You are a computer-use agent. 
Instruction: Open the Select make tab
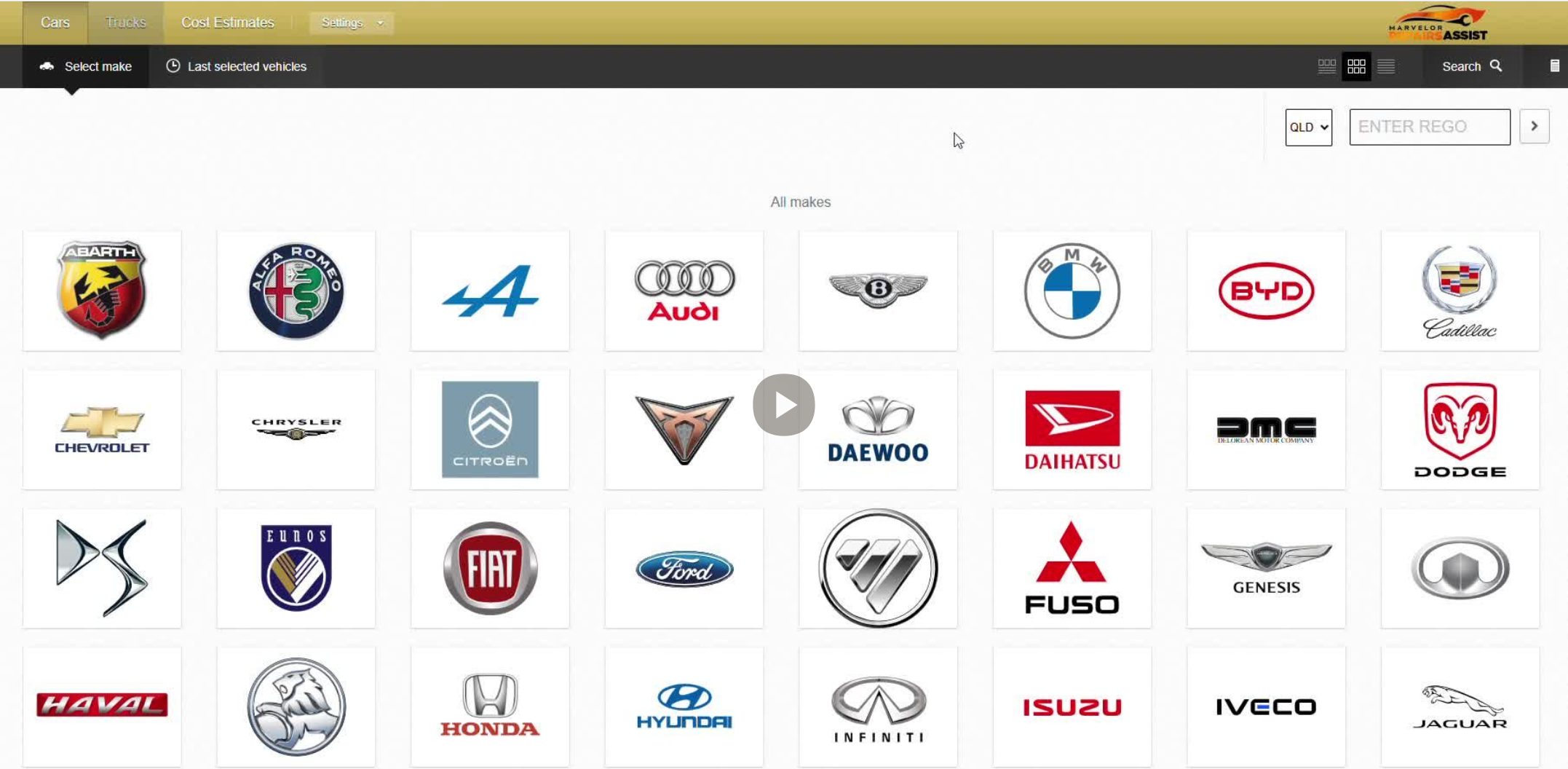[86, 66]
